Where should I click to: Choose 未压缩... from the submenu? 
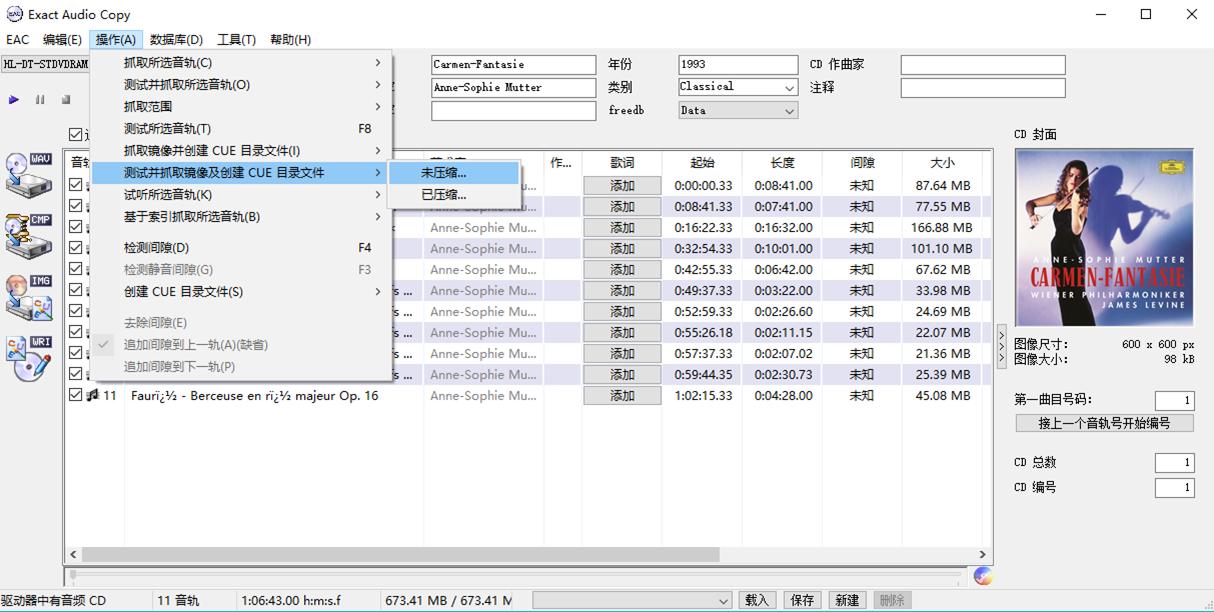(456, 173)
